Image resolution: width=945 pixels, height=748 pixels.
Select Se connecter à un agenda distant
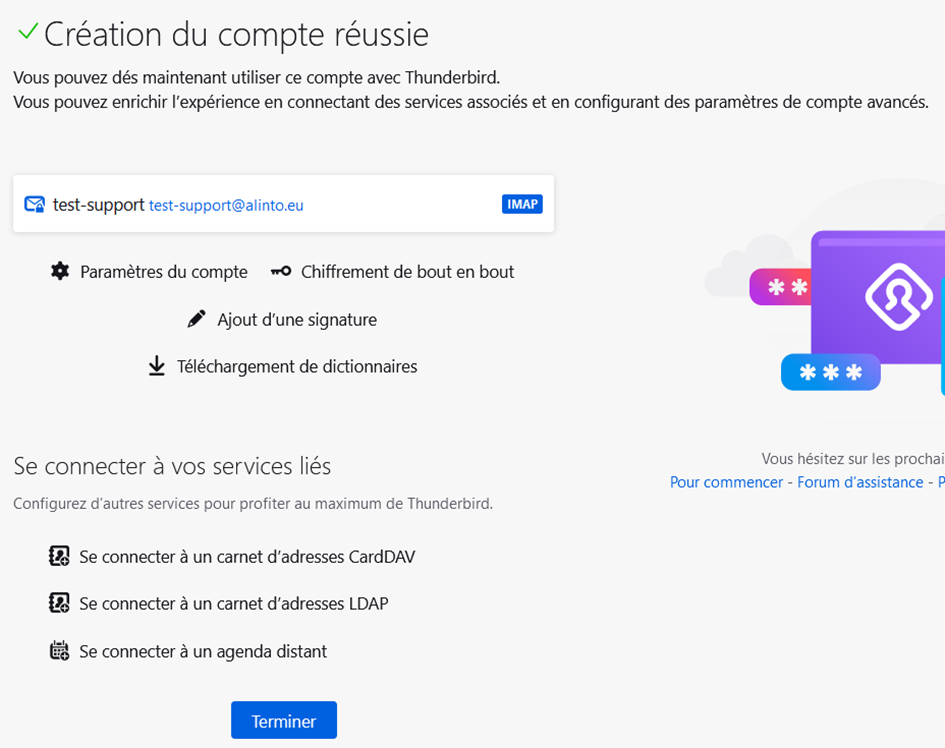(x=203, y=651)
